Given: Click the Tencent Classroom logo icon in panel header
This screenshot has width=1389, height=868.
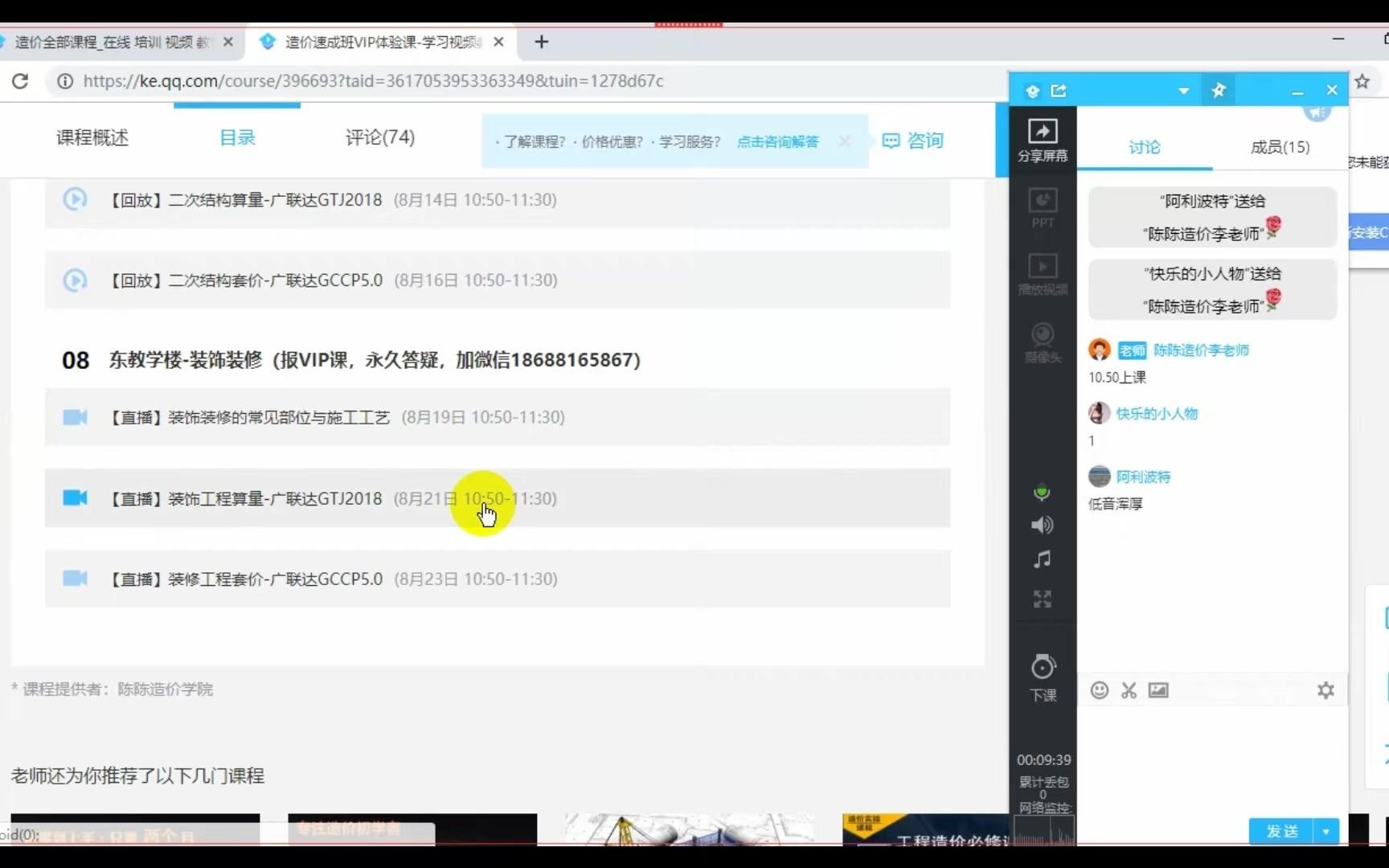Looking at the screenshot, I should (x=1033, y=91).
